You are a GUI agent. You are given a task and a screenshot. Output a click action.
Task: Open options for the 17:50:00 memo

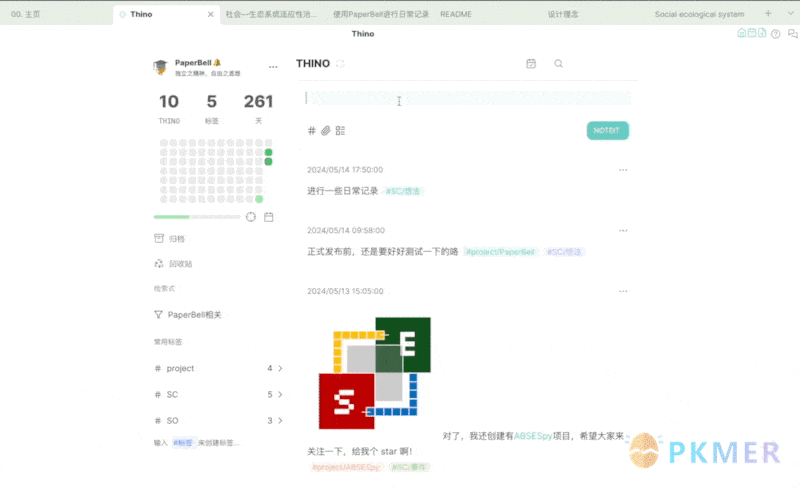623,170
